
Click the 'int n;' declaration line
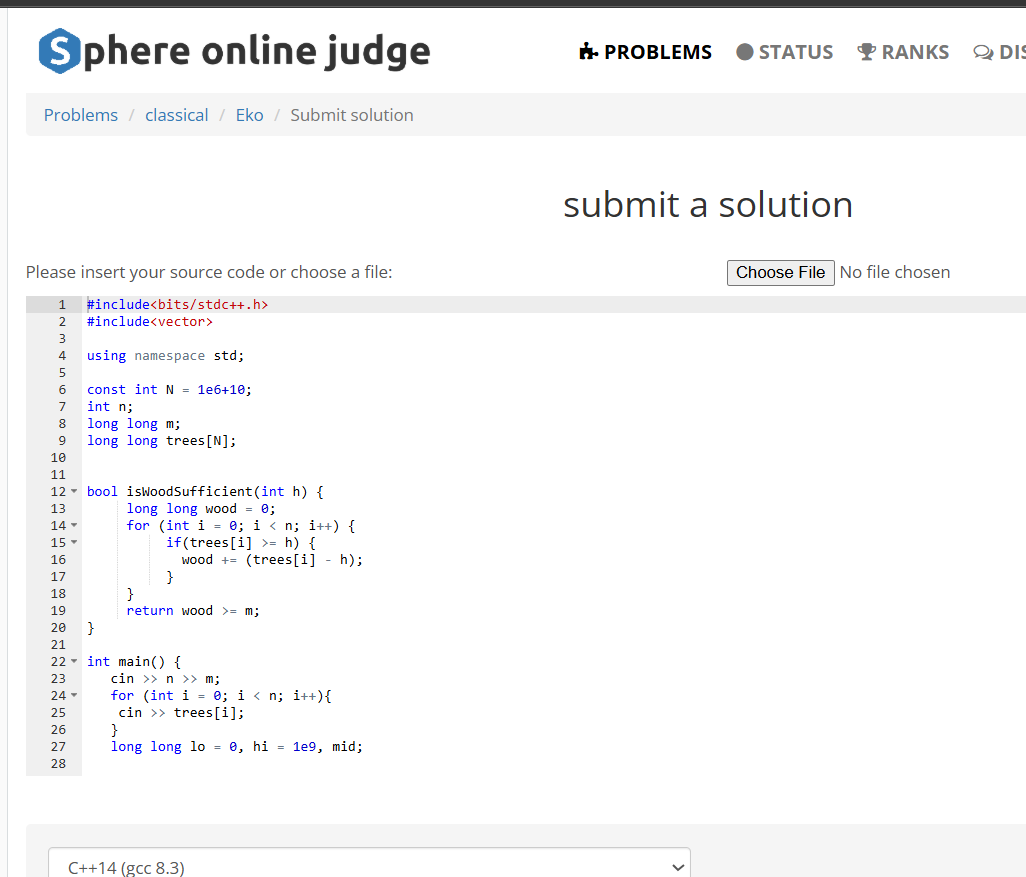tap(110, 406)
